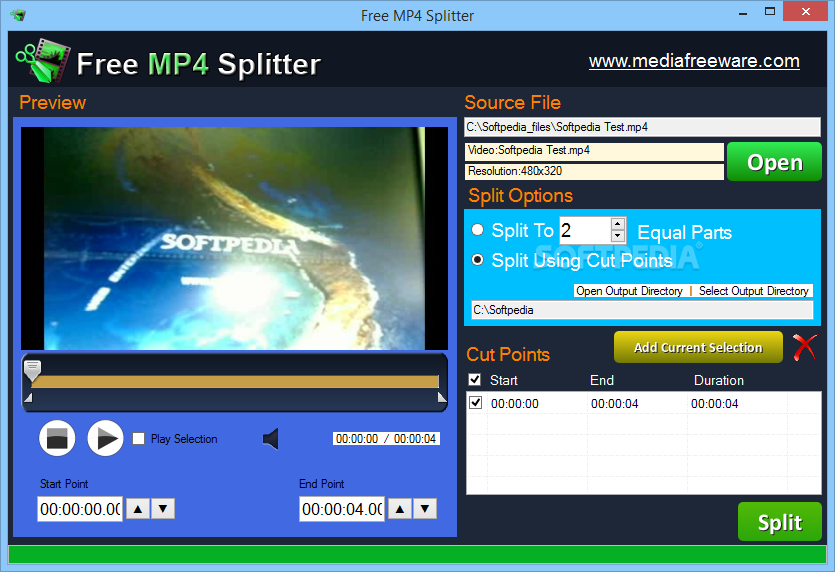Screen dimensions: 835x572
Task: Click the right selection end marker
Action: click(441, 397)
